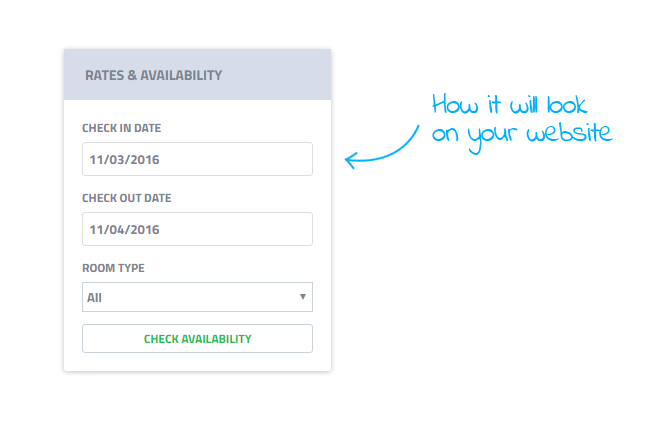This screenshot has width=652, height=436.
Task: Open the Room Type dropdown
Action: coord(198,297)
